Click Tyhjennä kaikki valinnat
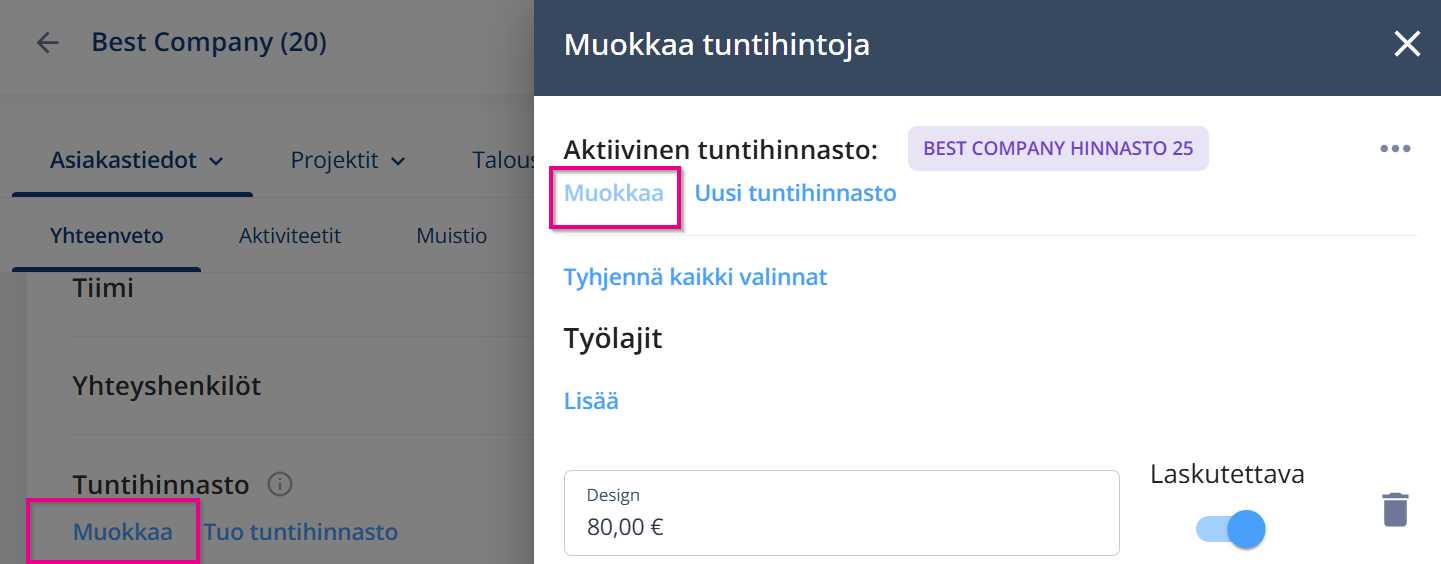This screenshot has height=564, width=1441. click(x=695, y=277)
